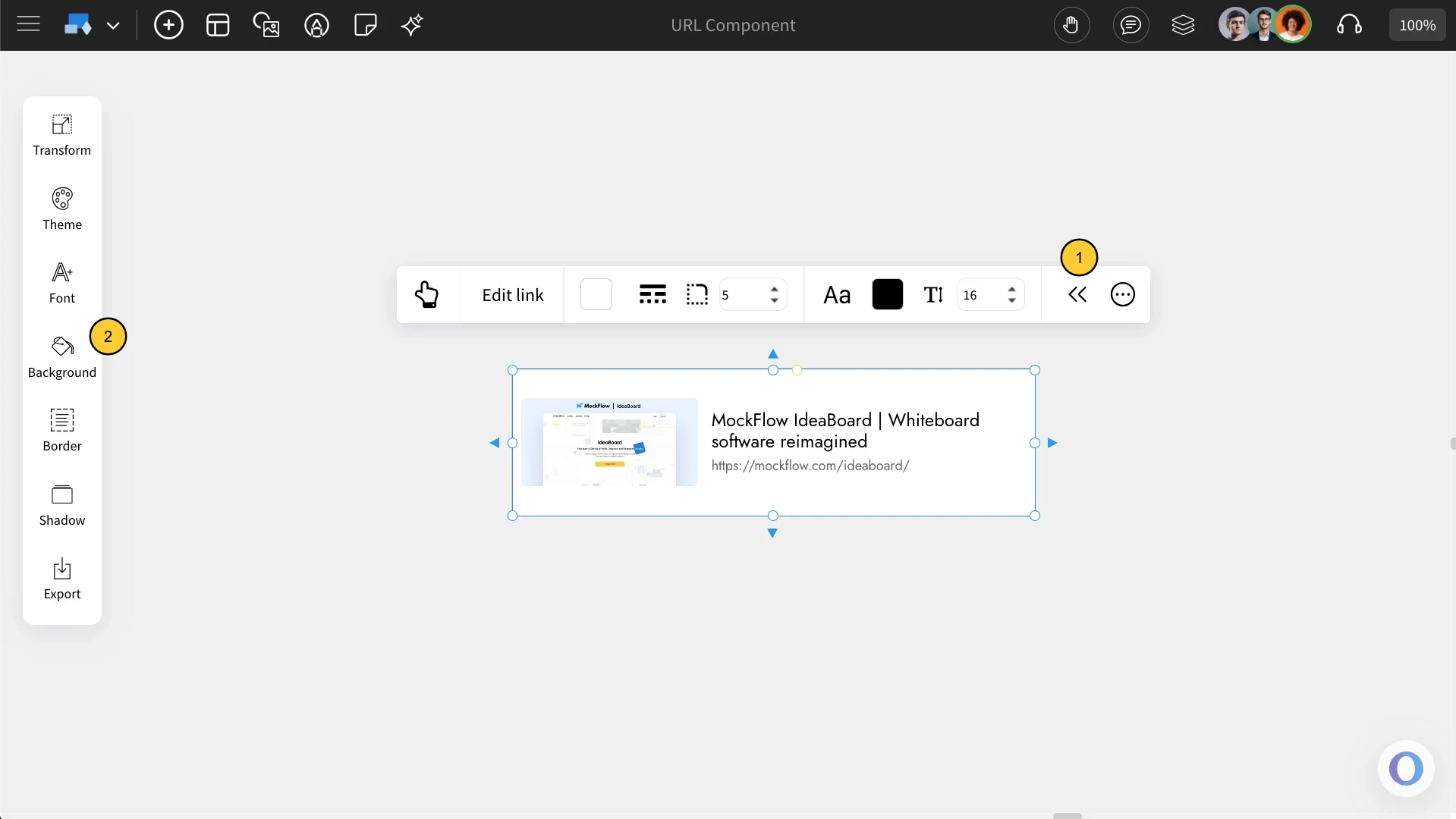This screenshot has height=819, width=1456.
Task: Click the Edit link button
Action: (x=513, y=295)
